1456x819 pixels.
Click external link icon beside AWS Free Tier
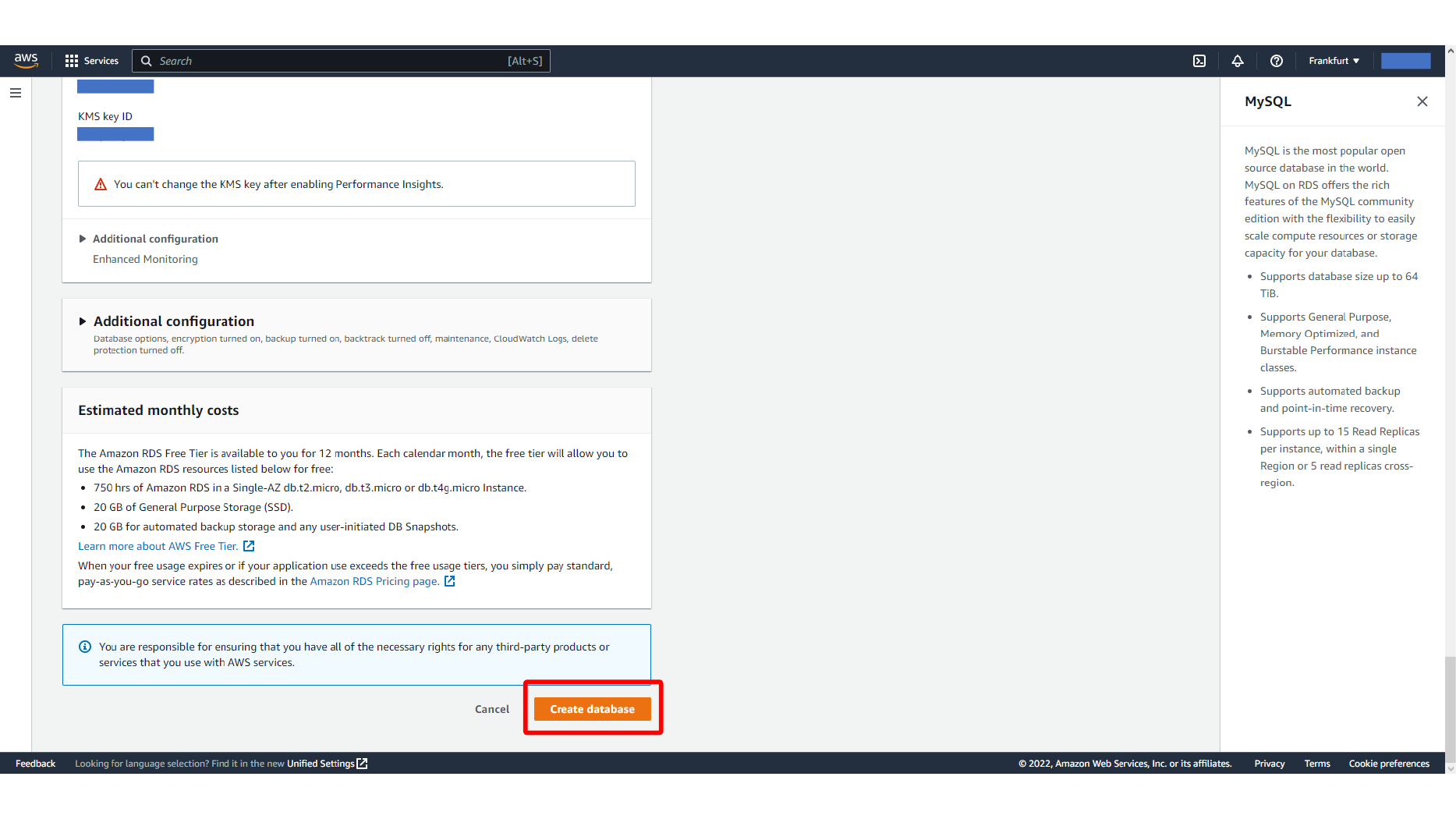249,546
